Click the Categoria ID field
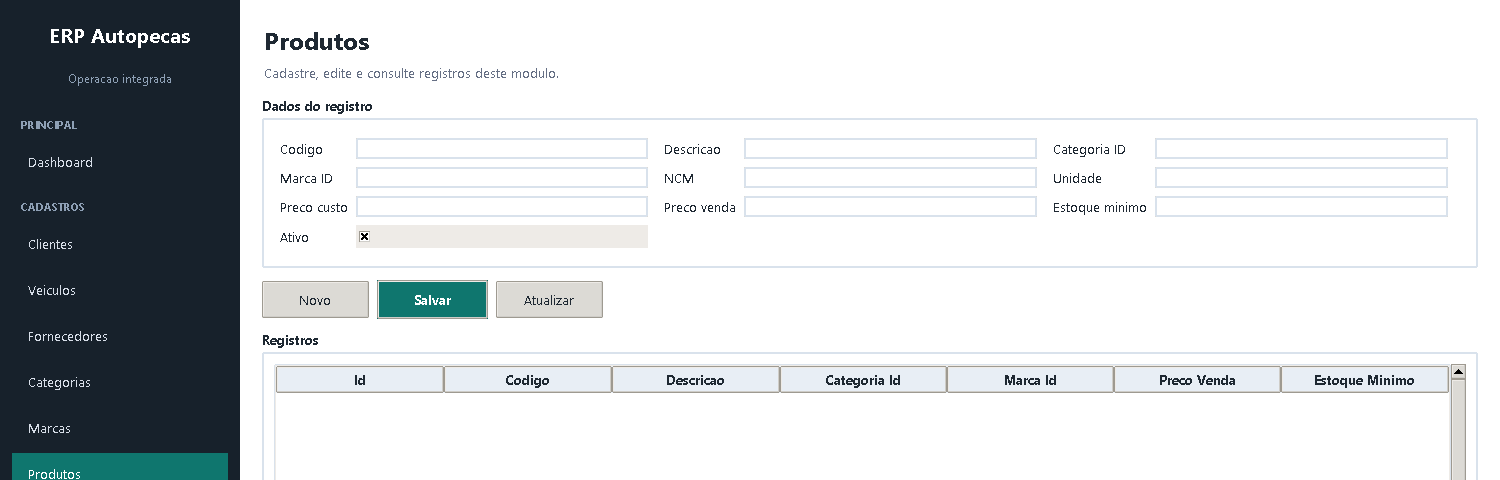This screenshot has height=480, width=1500. click(1301, 149)
